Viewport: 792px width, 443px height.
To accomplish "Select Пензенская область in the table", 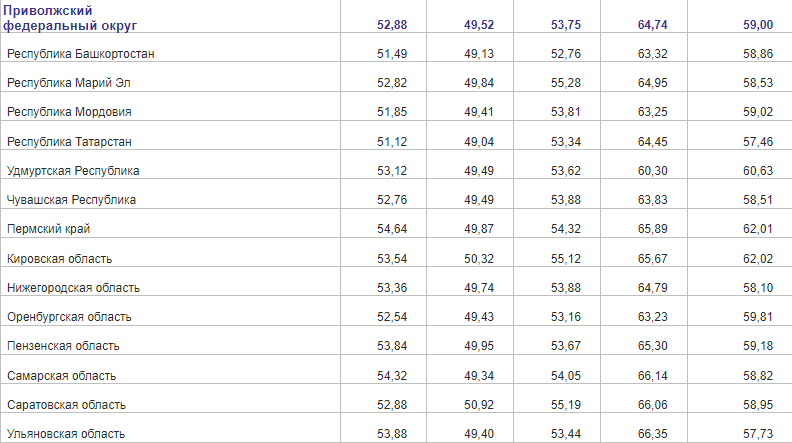I will pyautogui.click(x=63, y=346).
